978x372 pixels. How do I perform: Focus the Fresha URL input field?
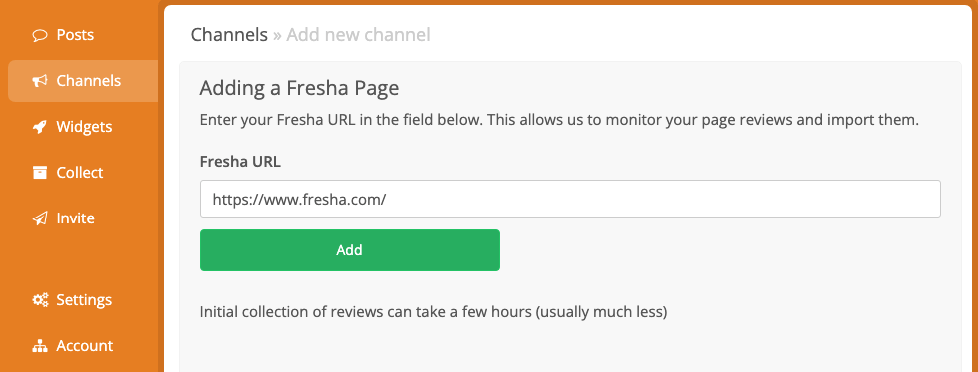(570, 199)
